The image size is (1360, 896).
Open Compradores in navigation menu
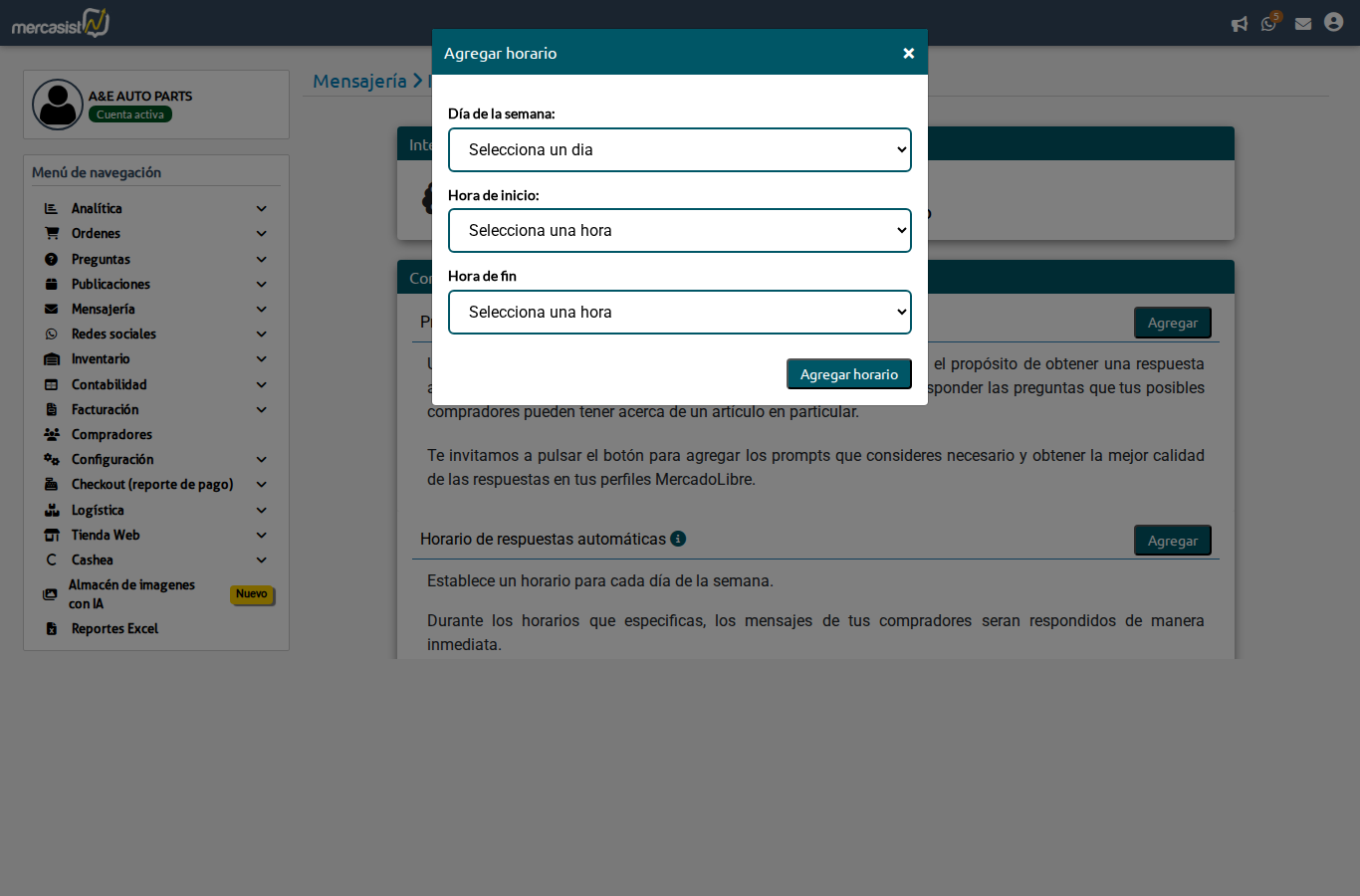pyautogui.click(x=112, y=434)
